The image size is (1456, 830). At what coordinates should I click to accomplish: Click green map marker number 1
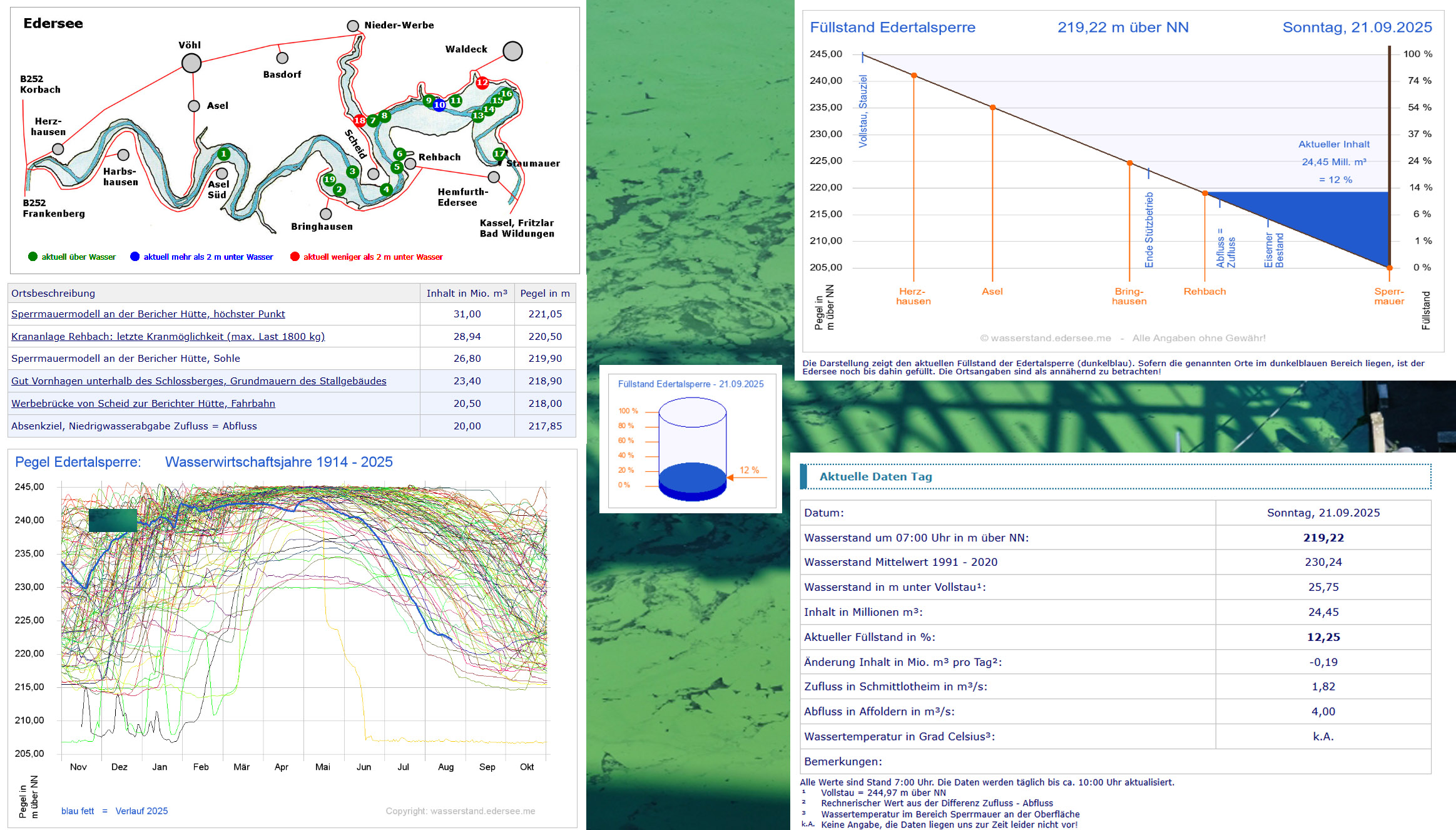coord(223,153)
